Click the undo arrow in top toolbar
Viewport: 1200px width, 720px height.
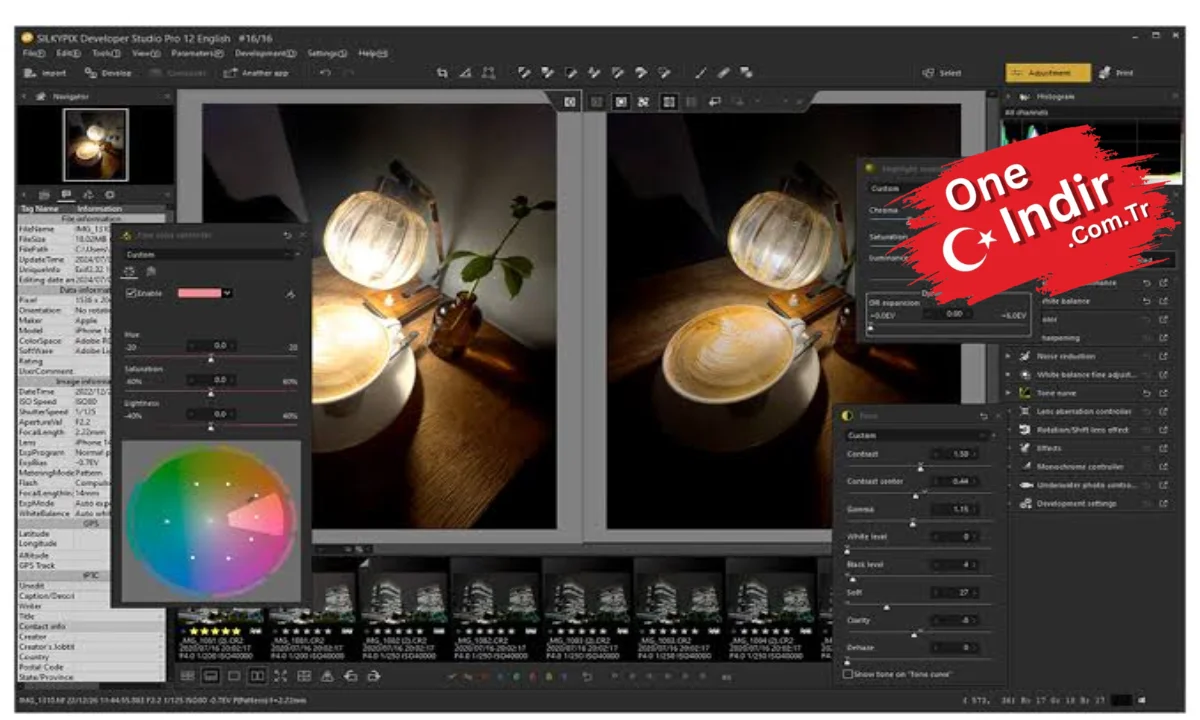pyautogui.click(x=325, y=73)
